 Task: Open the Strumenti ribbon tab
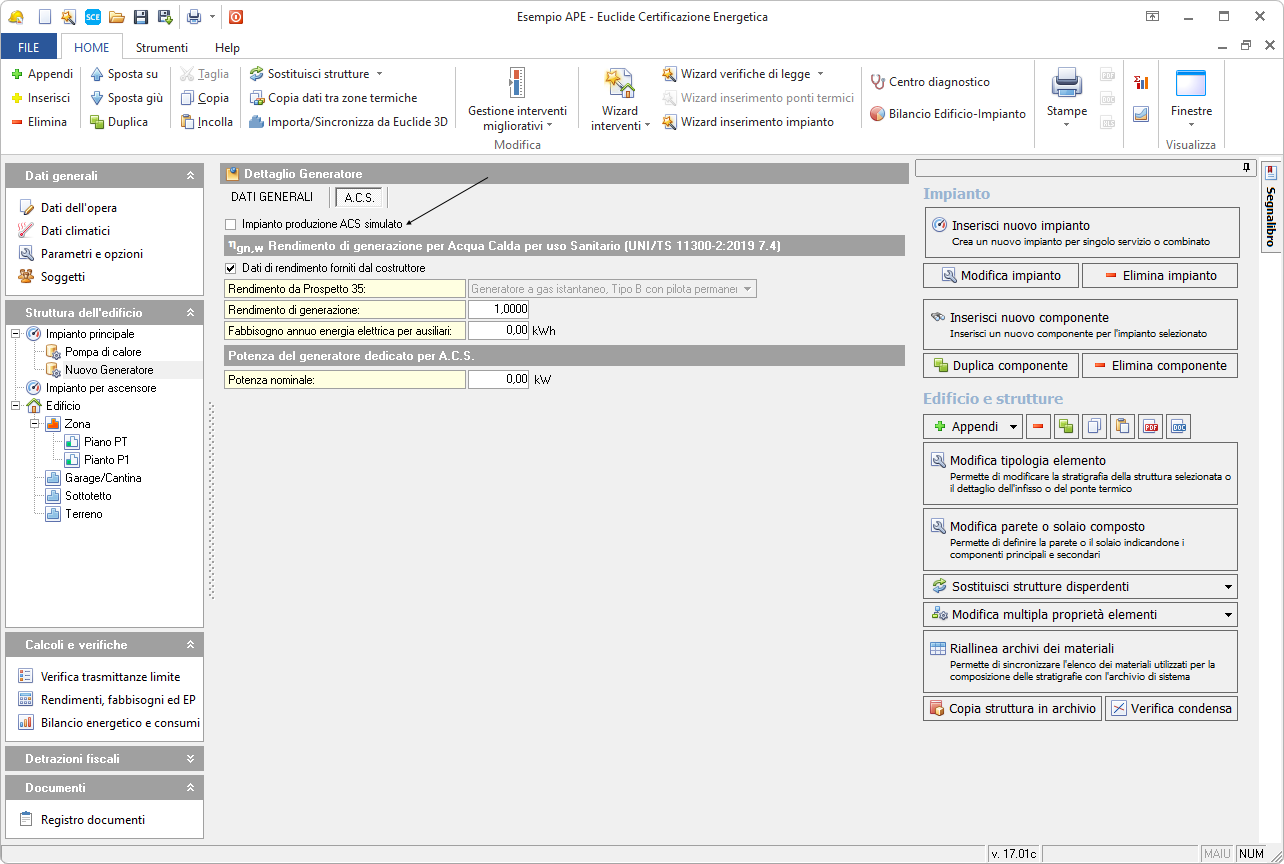coord(161,48)
